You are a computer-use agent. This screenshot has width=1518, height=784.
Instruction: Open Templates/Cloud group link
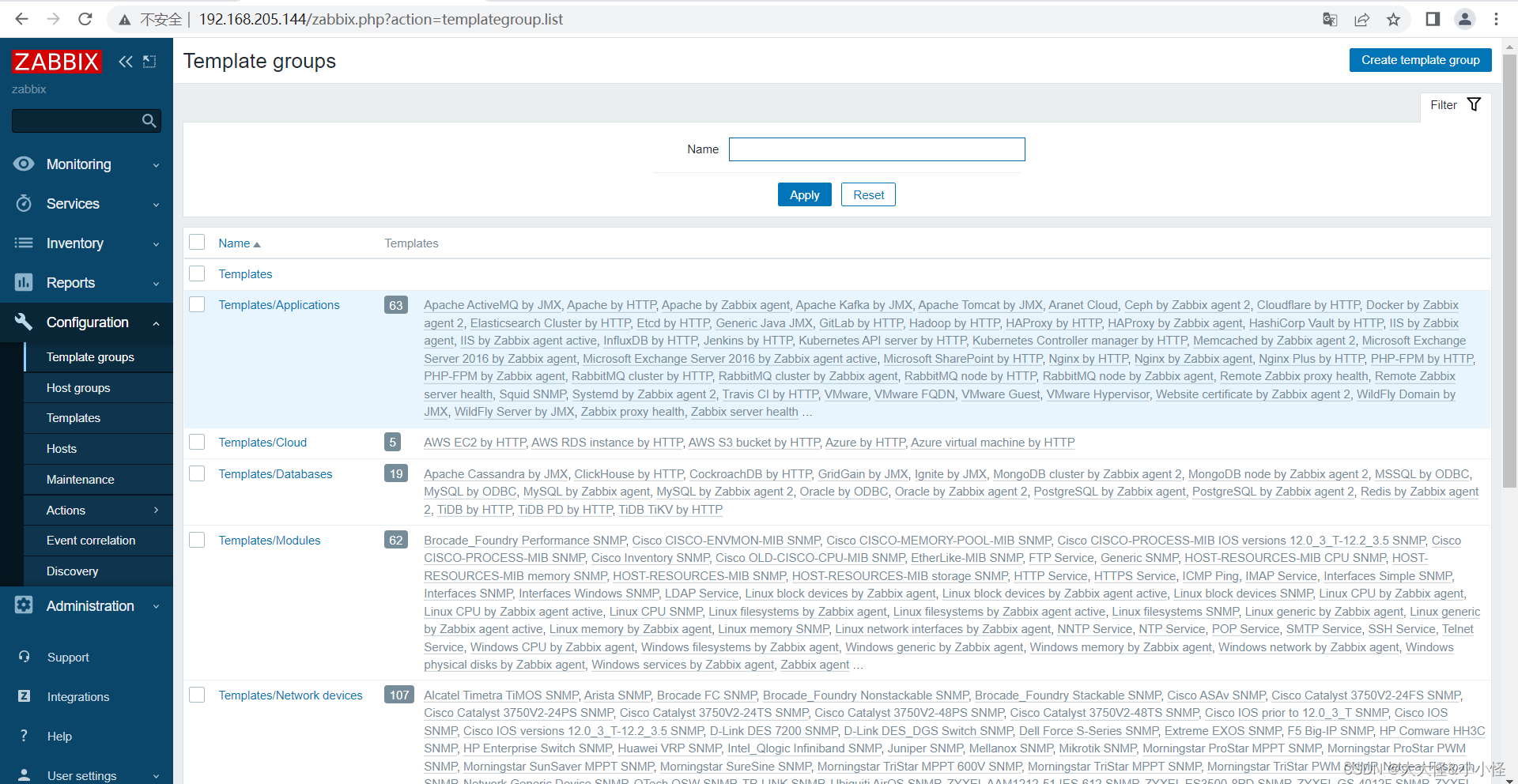pos(262,443)
